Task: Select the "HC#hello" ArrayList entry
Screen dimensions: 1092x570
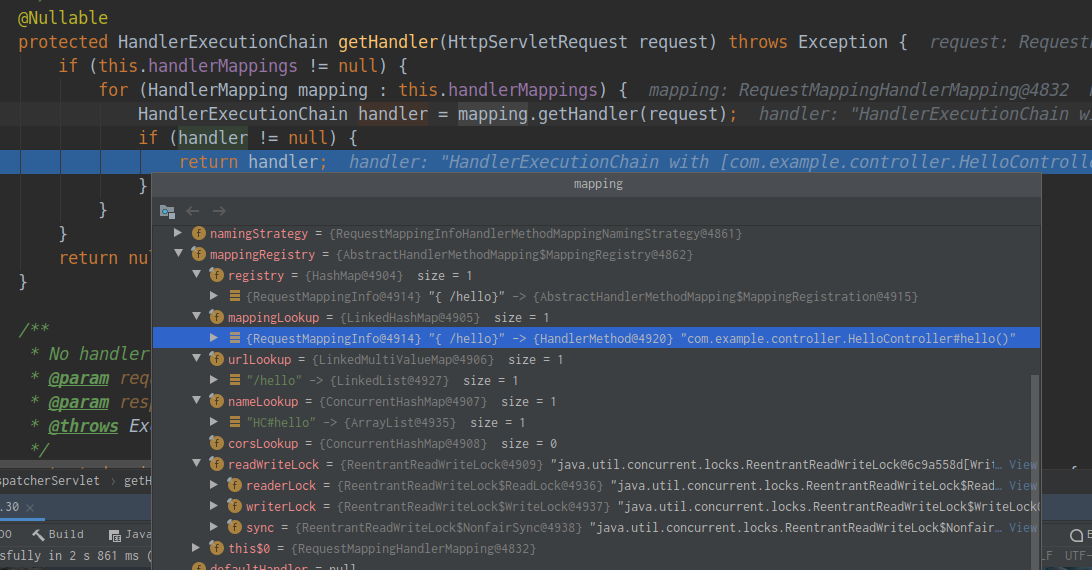Action: tap(330, 422)
